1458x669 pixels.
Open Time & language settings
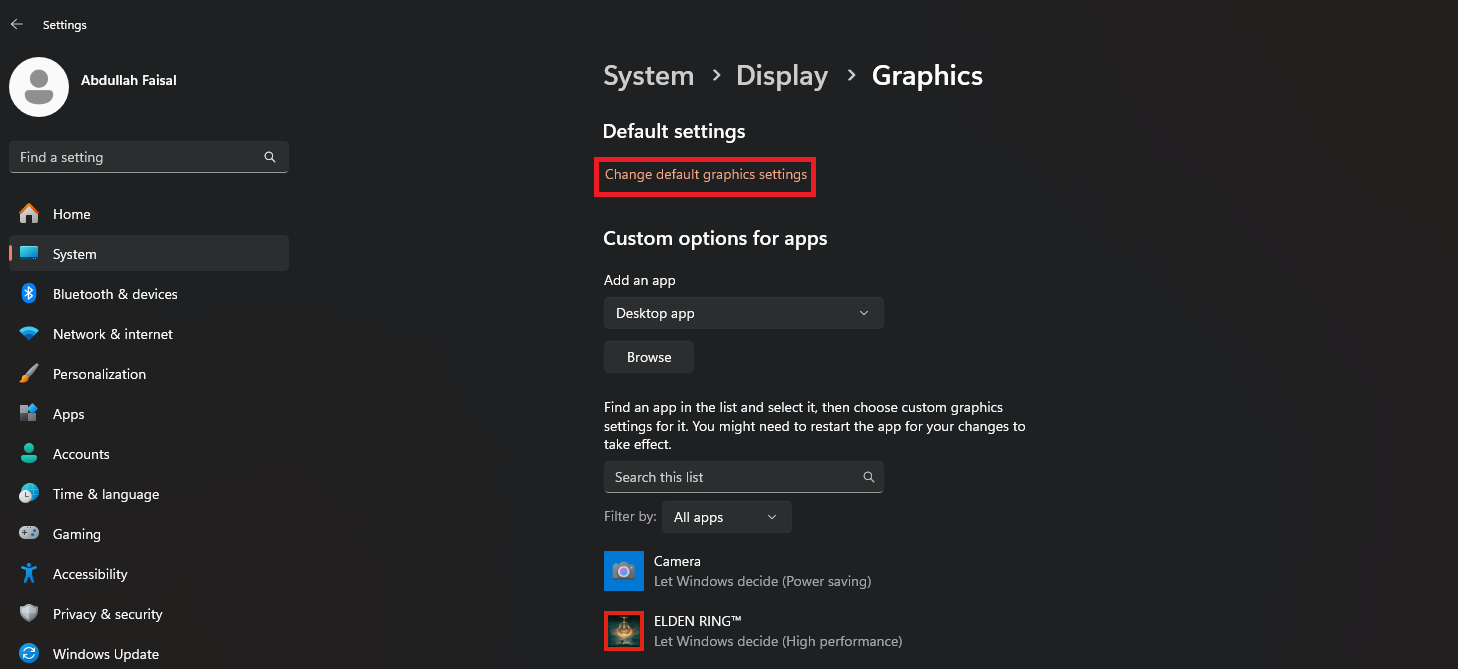105,494
